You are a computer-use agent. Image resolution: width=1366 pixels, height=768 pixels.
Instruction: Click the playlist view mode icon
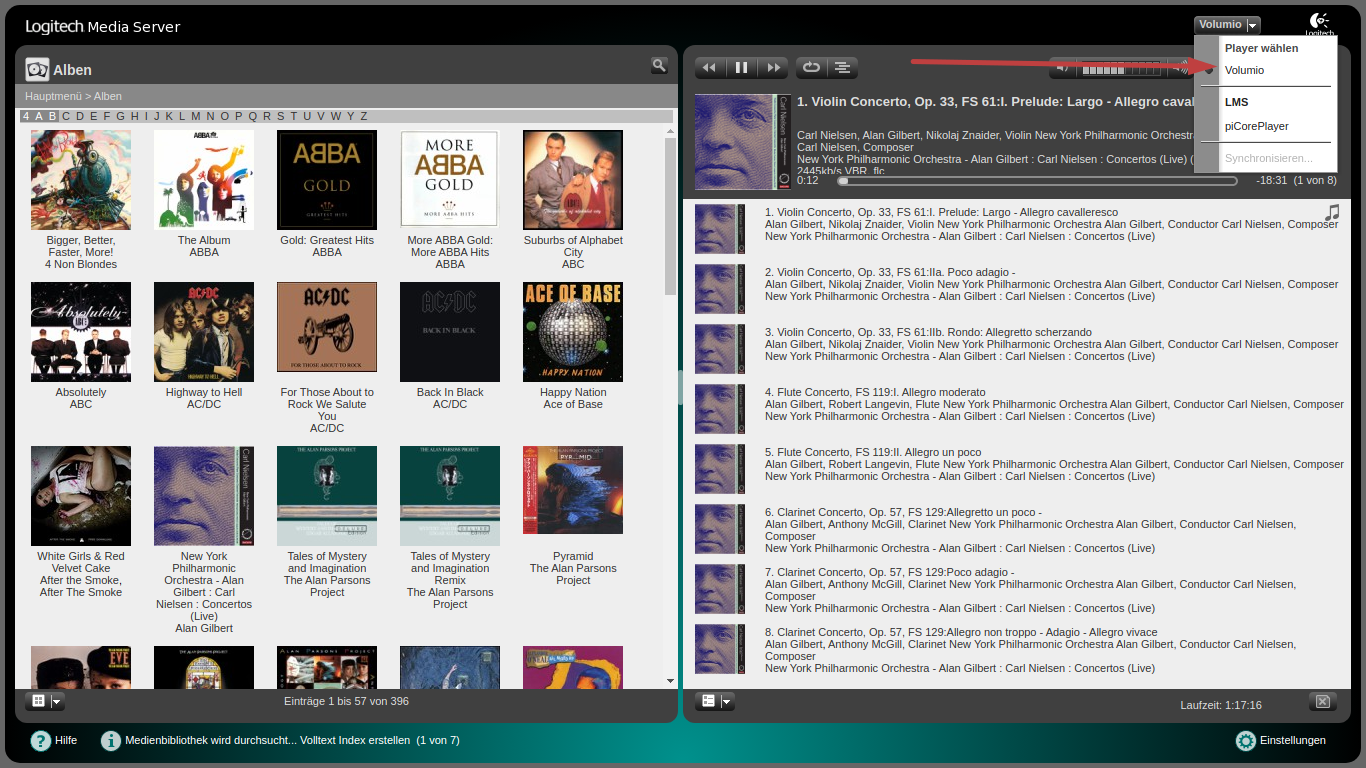pyautogui.click(x=708, y=701)
